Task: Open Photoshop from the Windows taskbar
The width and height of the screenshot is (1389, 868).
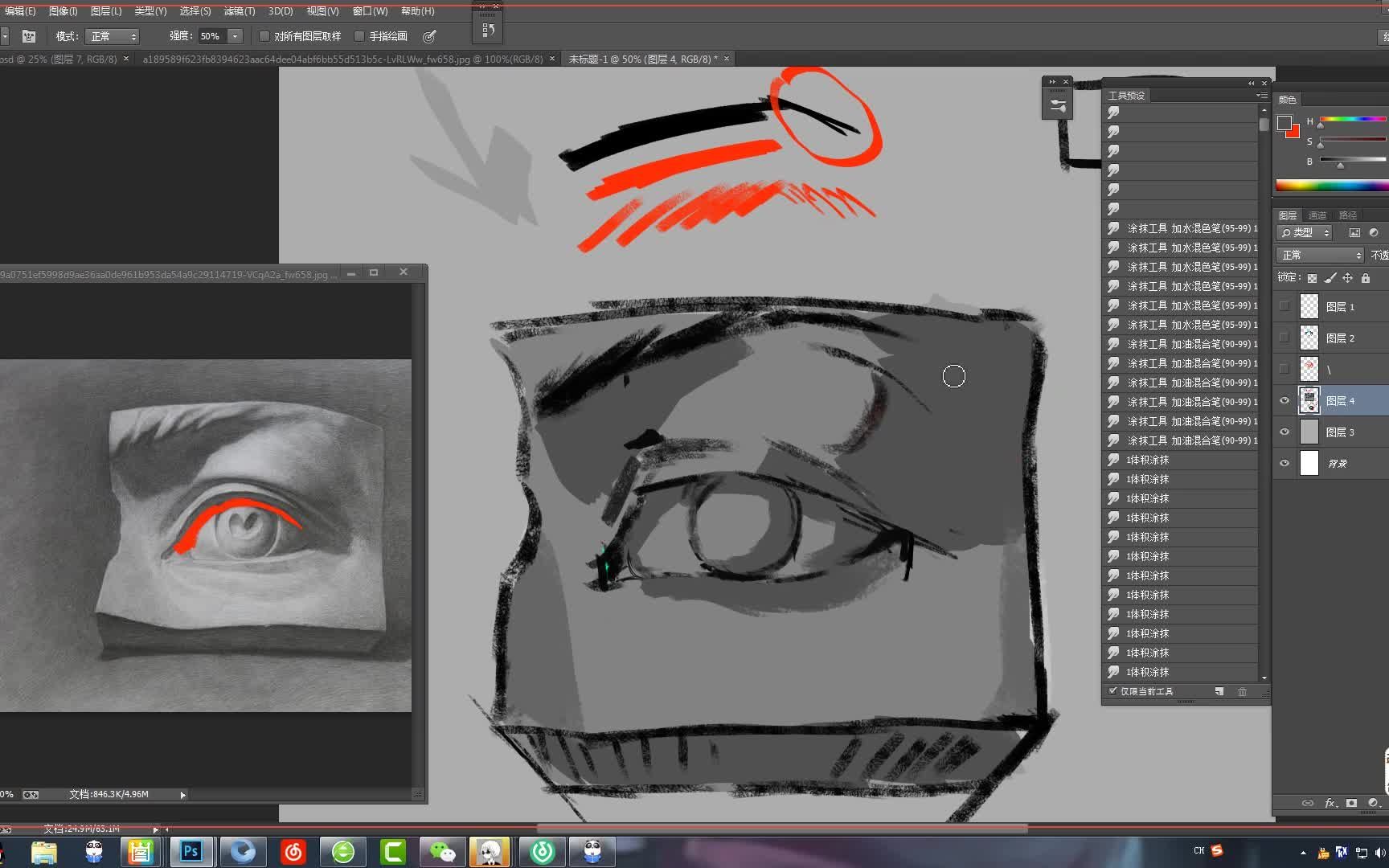Action: pyautogui.click(x=191, y=851)
